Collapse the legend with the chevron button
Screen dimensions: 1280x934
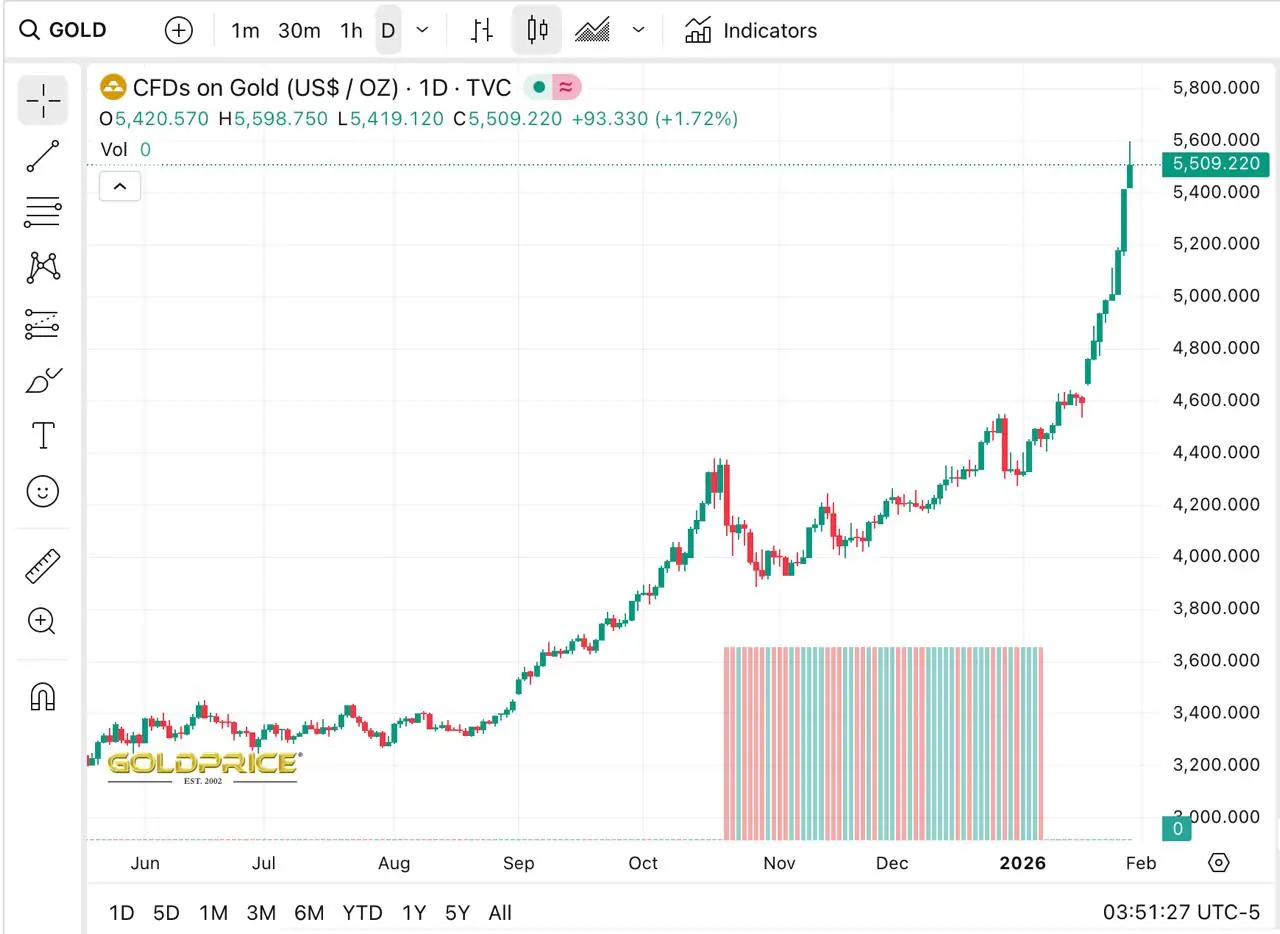120,186
